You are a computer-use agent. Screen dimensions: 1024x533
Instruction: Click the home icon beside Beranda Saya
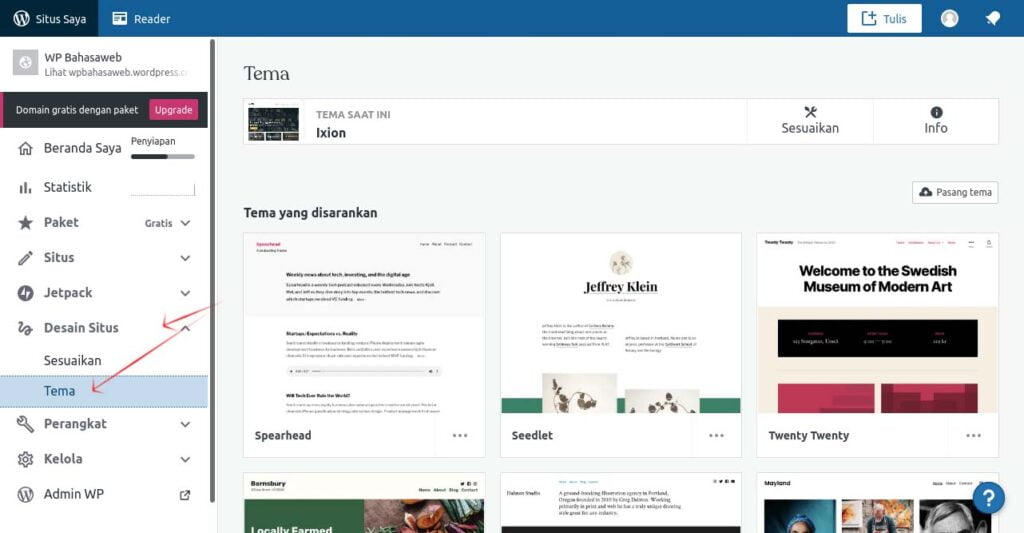coord(25,148)
